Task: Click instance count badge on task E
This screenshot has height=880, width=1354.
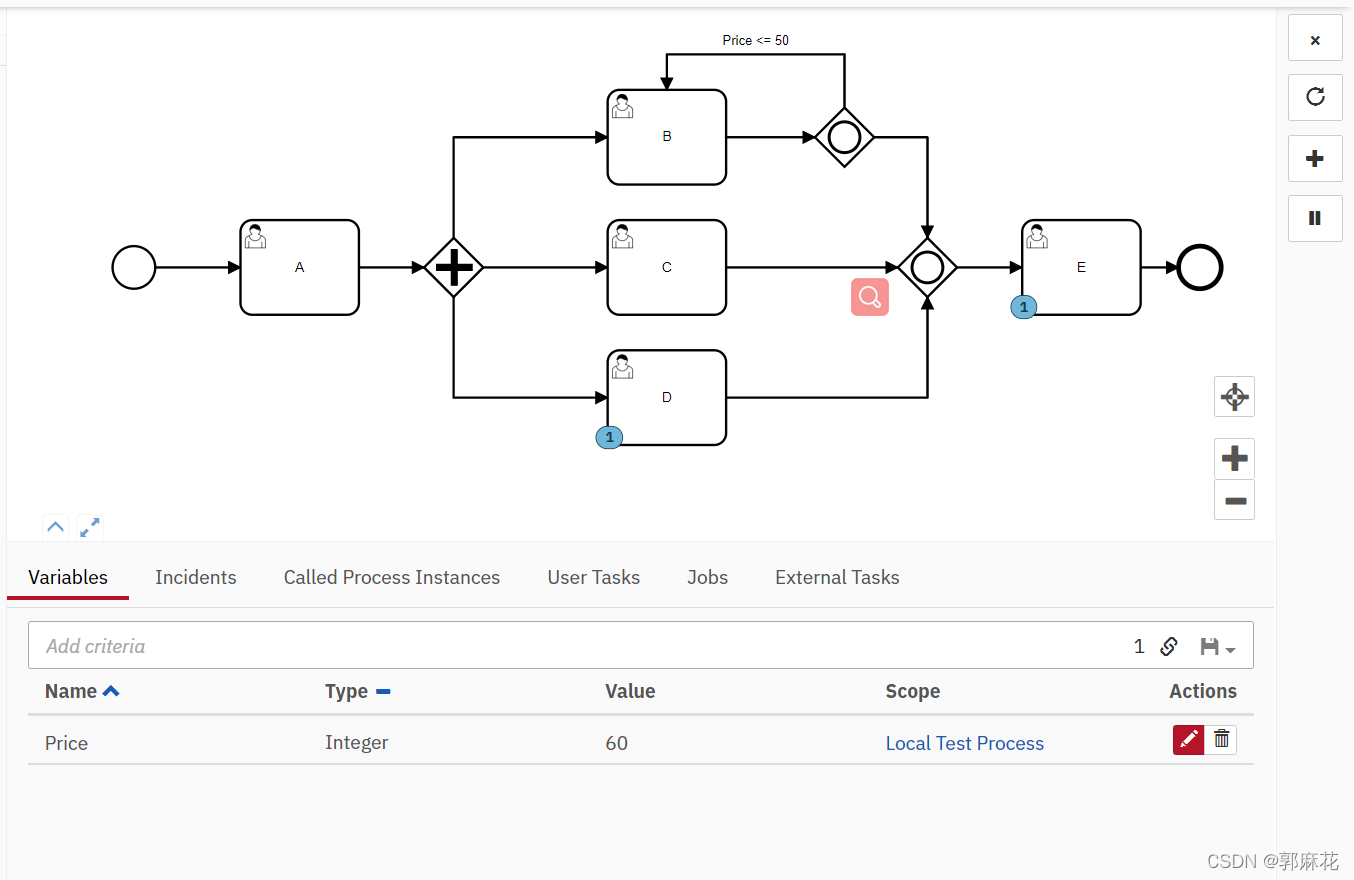Action: tap(1023, 307)
